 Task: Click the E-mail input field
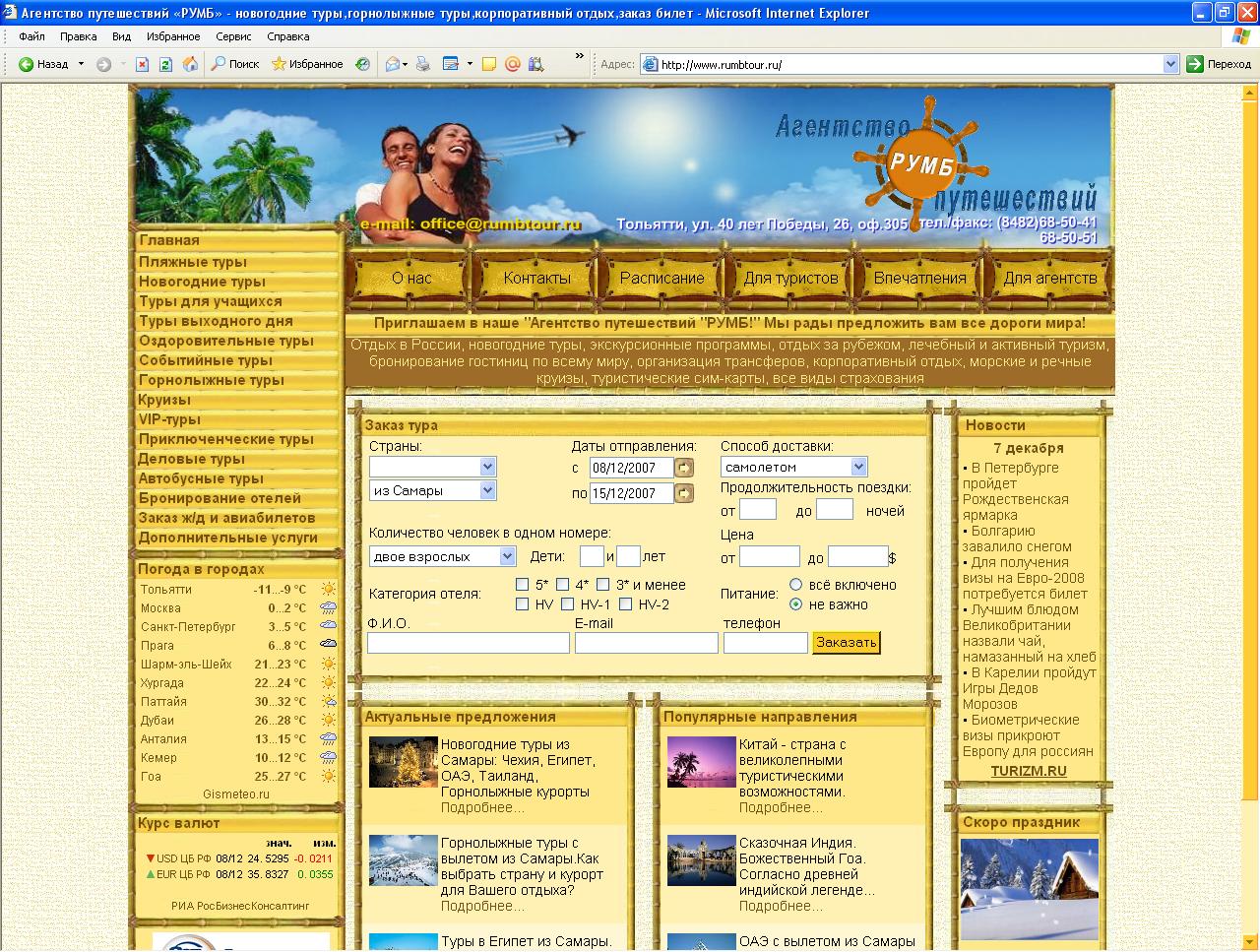tap(647, 643)
